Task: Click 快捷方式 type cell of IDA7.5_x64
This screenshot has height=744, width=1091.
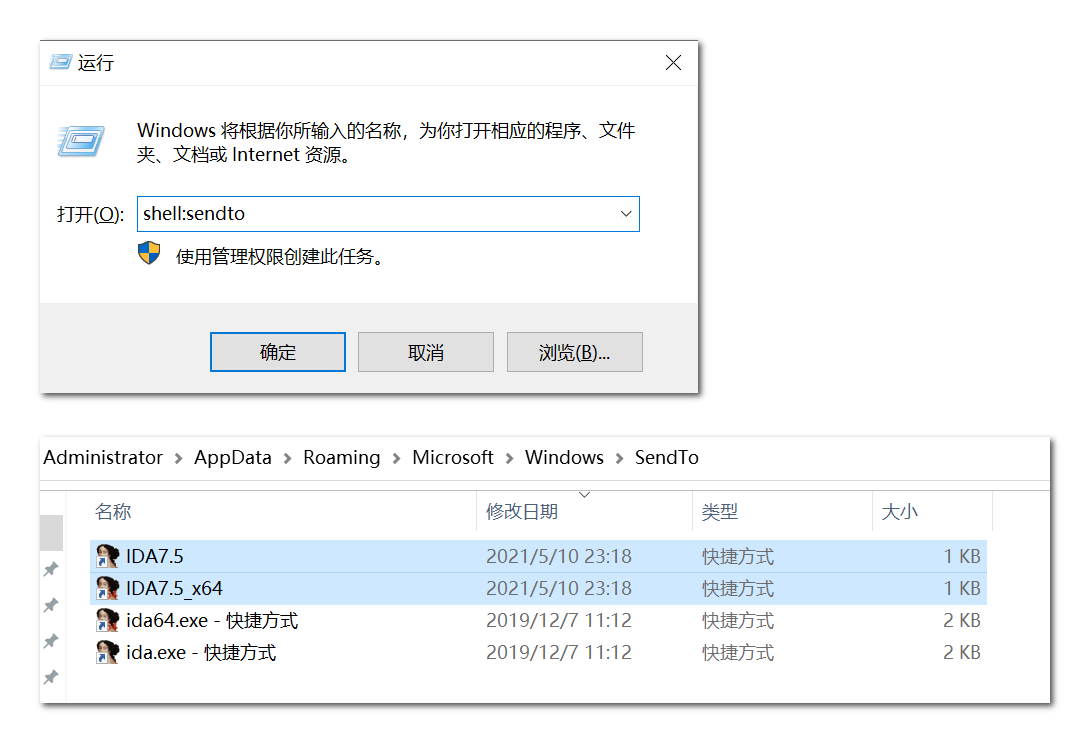Action: (738, 588)
